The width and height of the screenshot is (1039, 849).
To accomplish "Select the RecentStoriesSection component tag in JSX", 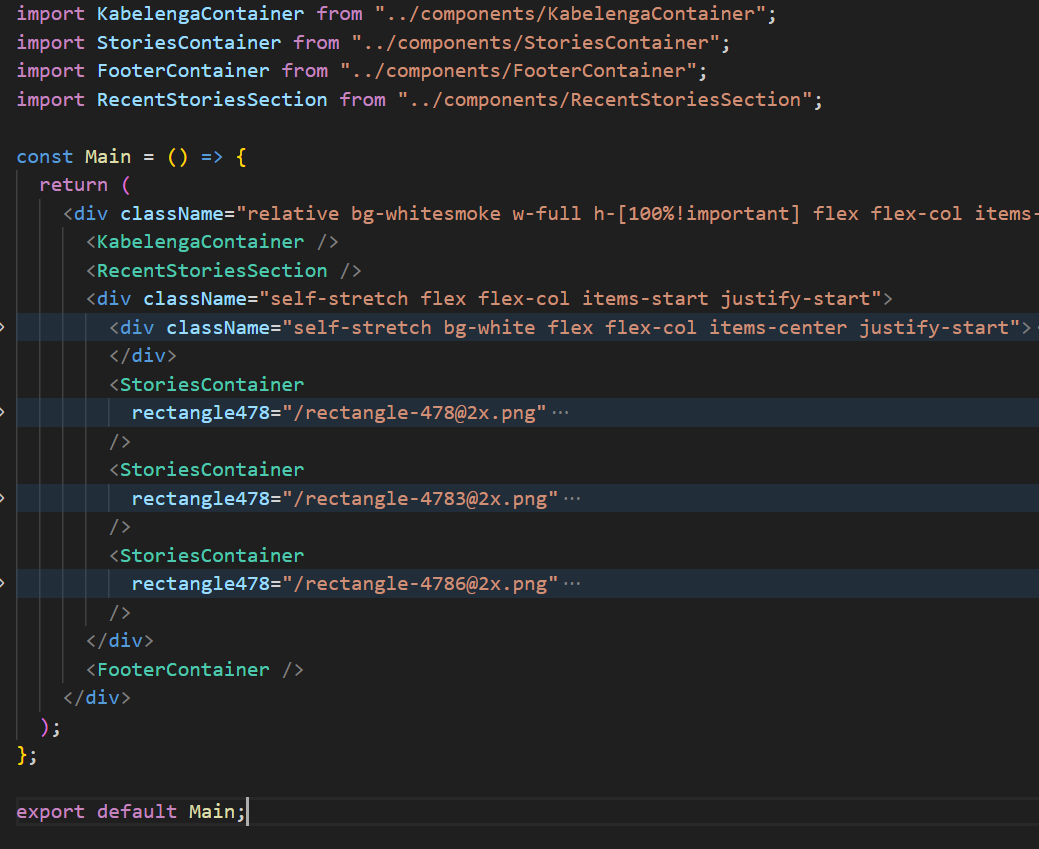I will click(210, 270).
